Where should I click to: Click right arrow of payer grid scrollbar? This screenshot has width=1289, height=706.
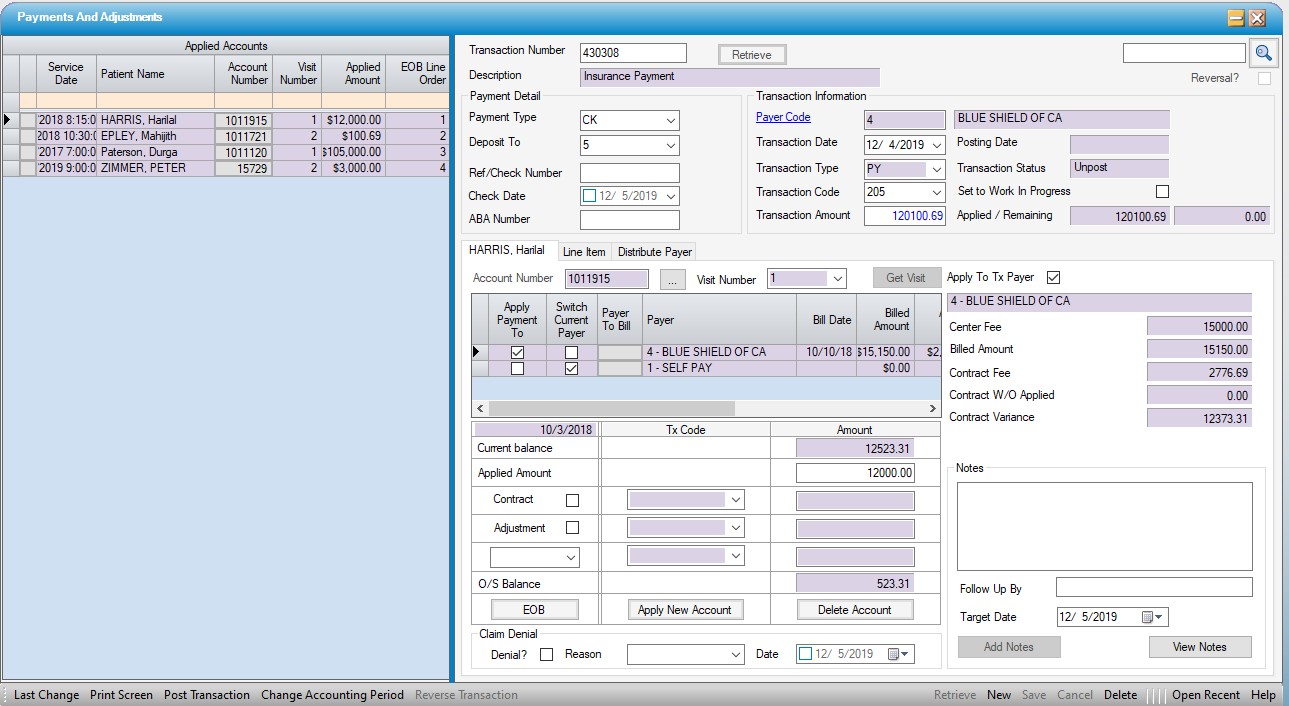pyautogui.click(x=933, y=409)
